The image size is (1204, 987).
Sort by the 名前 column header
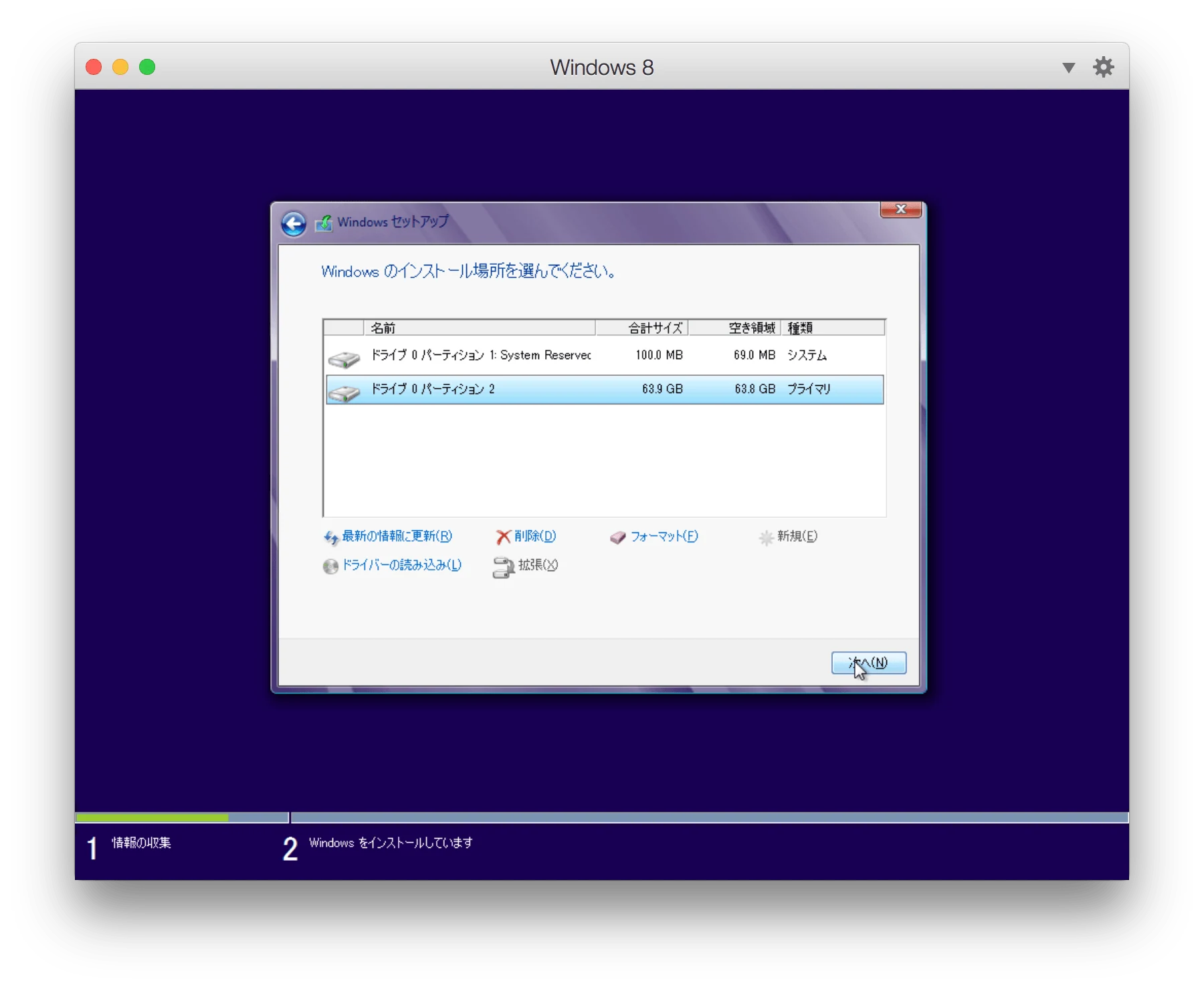[479, 328]
